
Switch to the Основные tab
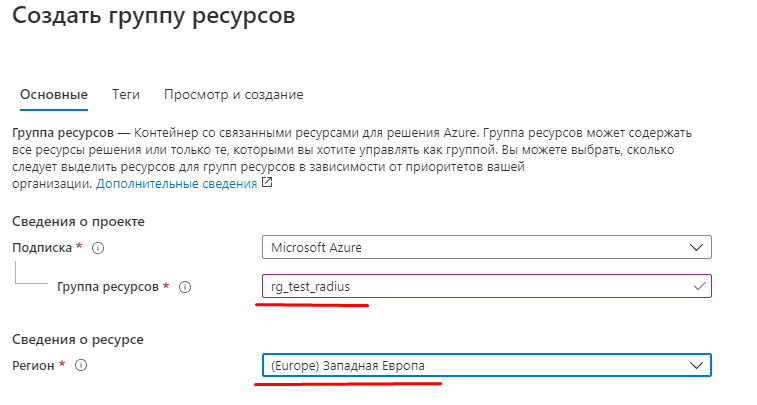click(53, 94)
